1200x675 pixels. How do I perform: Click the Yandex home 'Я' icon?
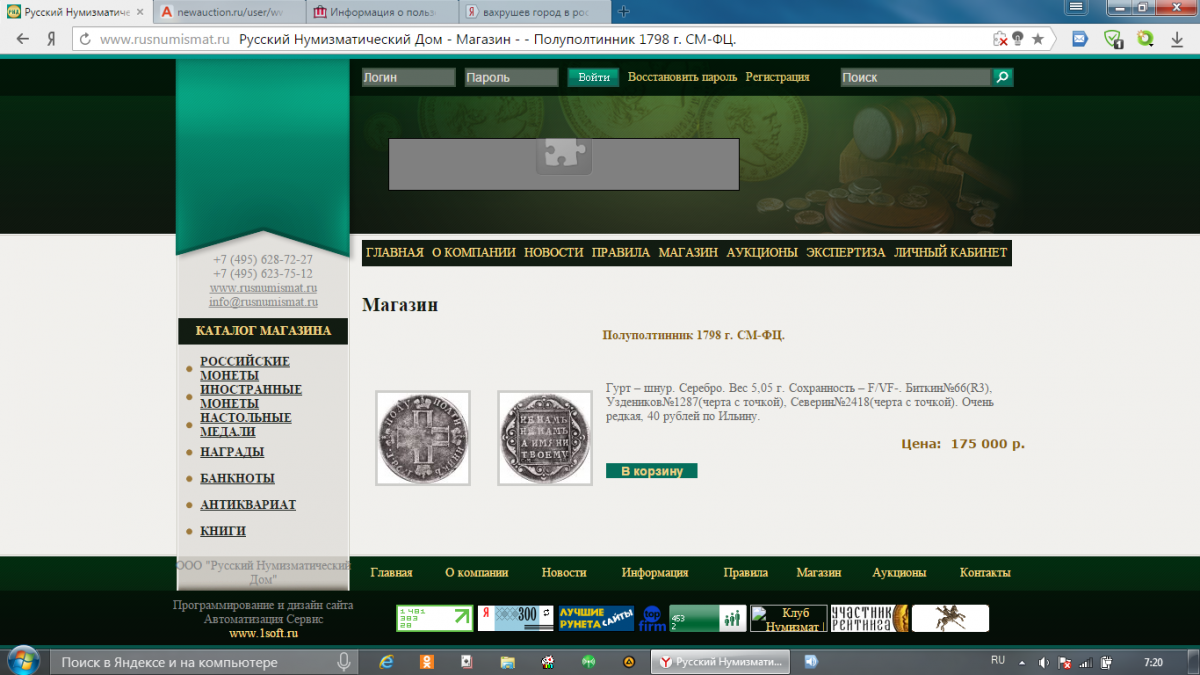click(50, 39)
